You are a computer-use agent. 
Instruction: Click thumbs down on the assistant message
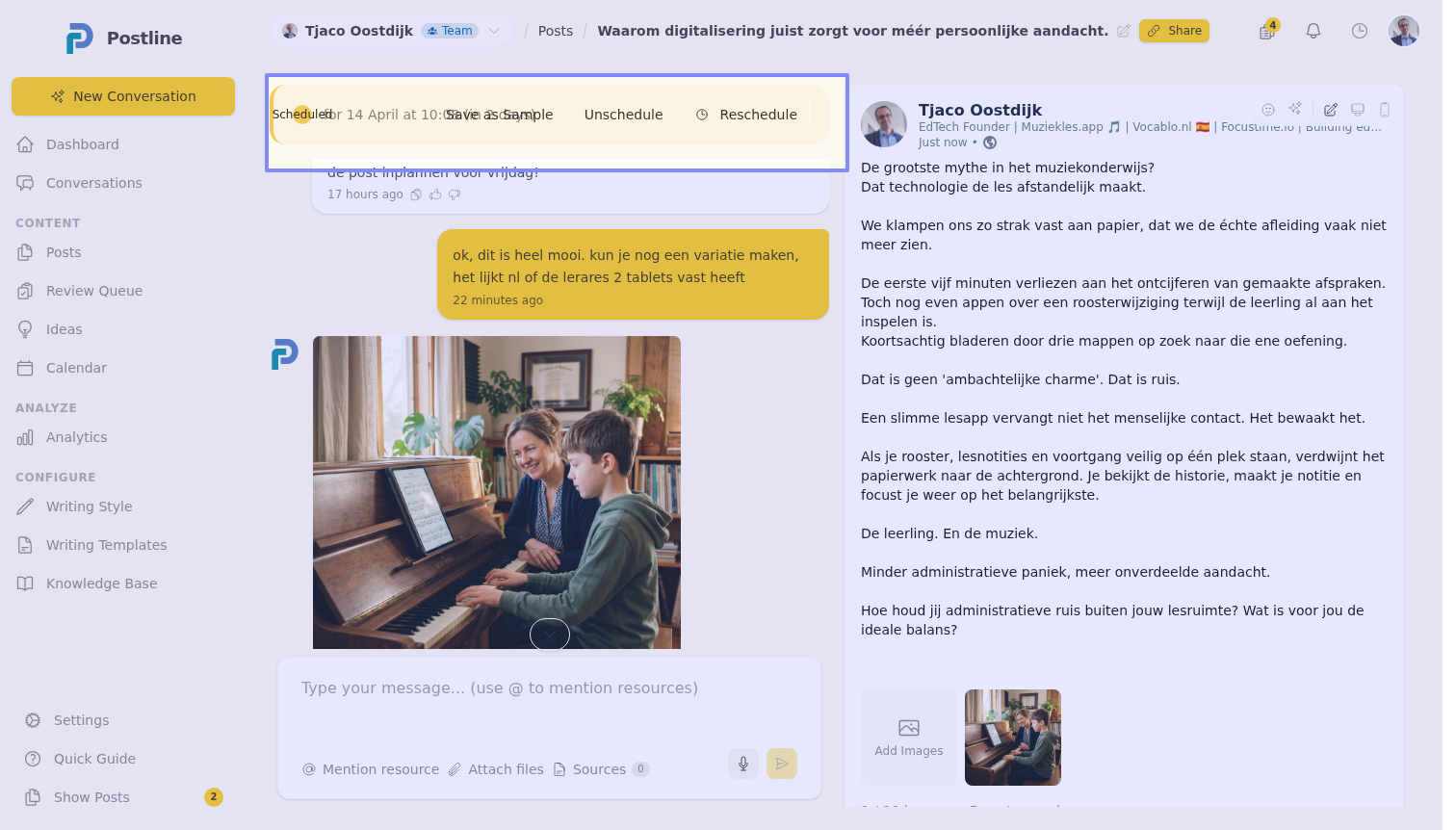tap(455, 195)
